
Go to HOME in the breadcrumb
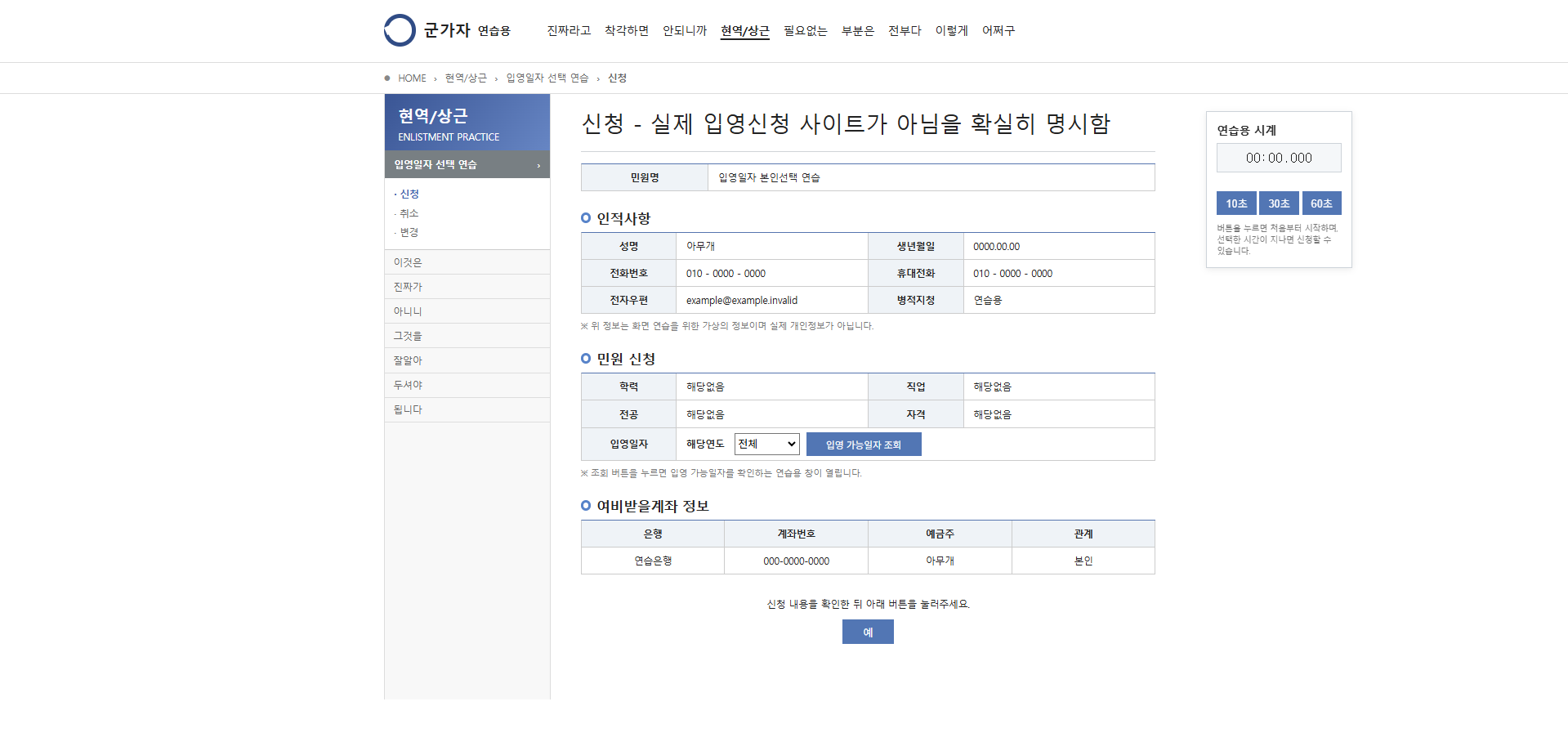tap(412, 78)
